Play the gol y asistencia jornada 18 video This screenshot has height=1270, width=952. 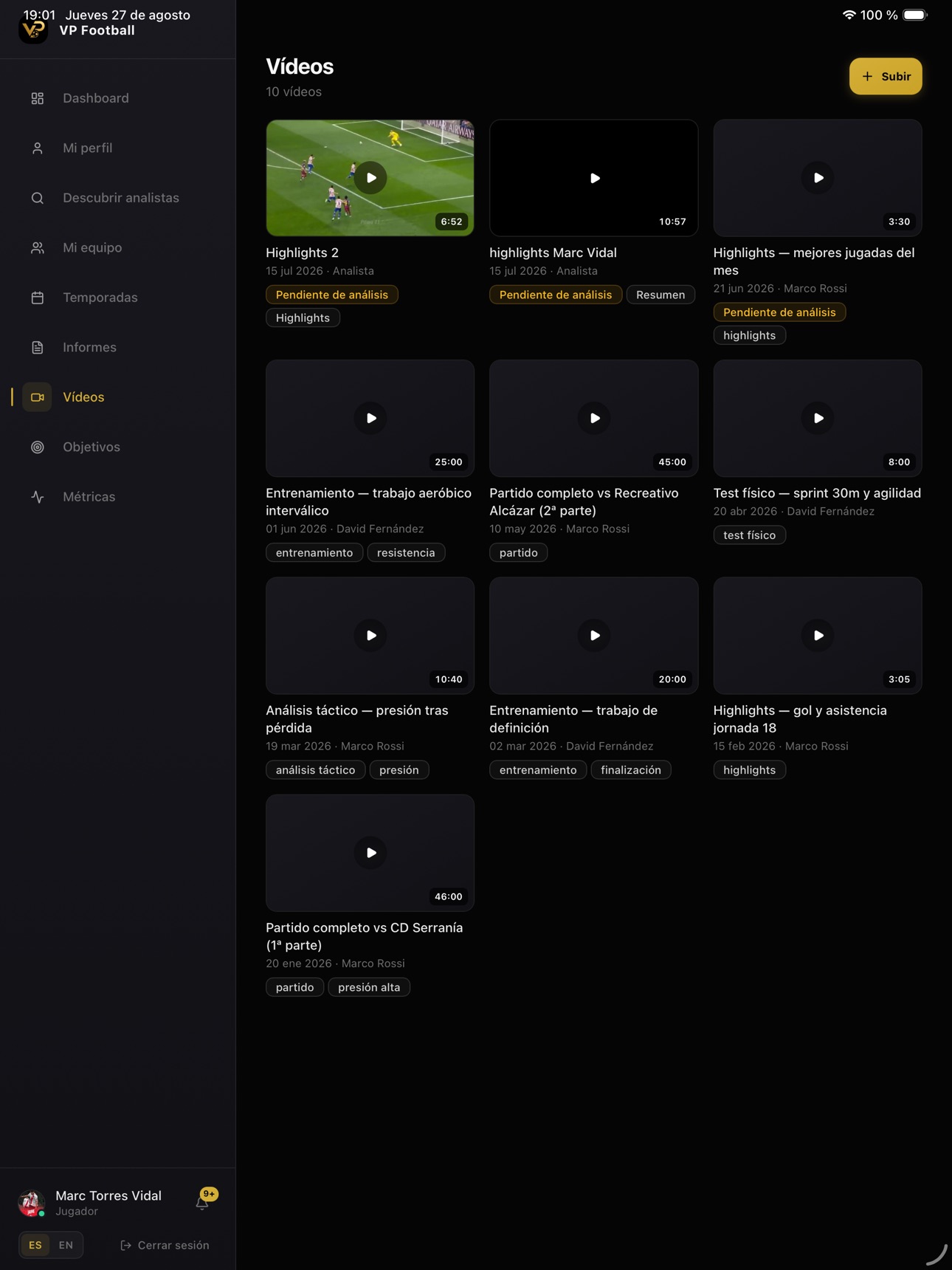click(818, 635)
